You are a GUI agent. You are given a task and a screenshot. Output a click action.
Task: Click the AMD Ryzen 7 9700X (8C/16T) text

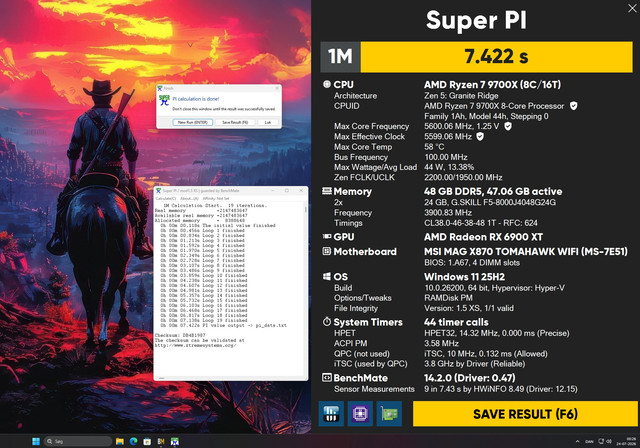pos(492,84)
